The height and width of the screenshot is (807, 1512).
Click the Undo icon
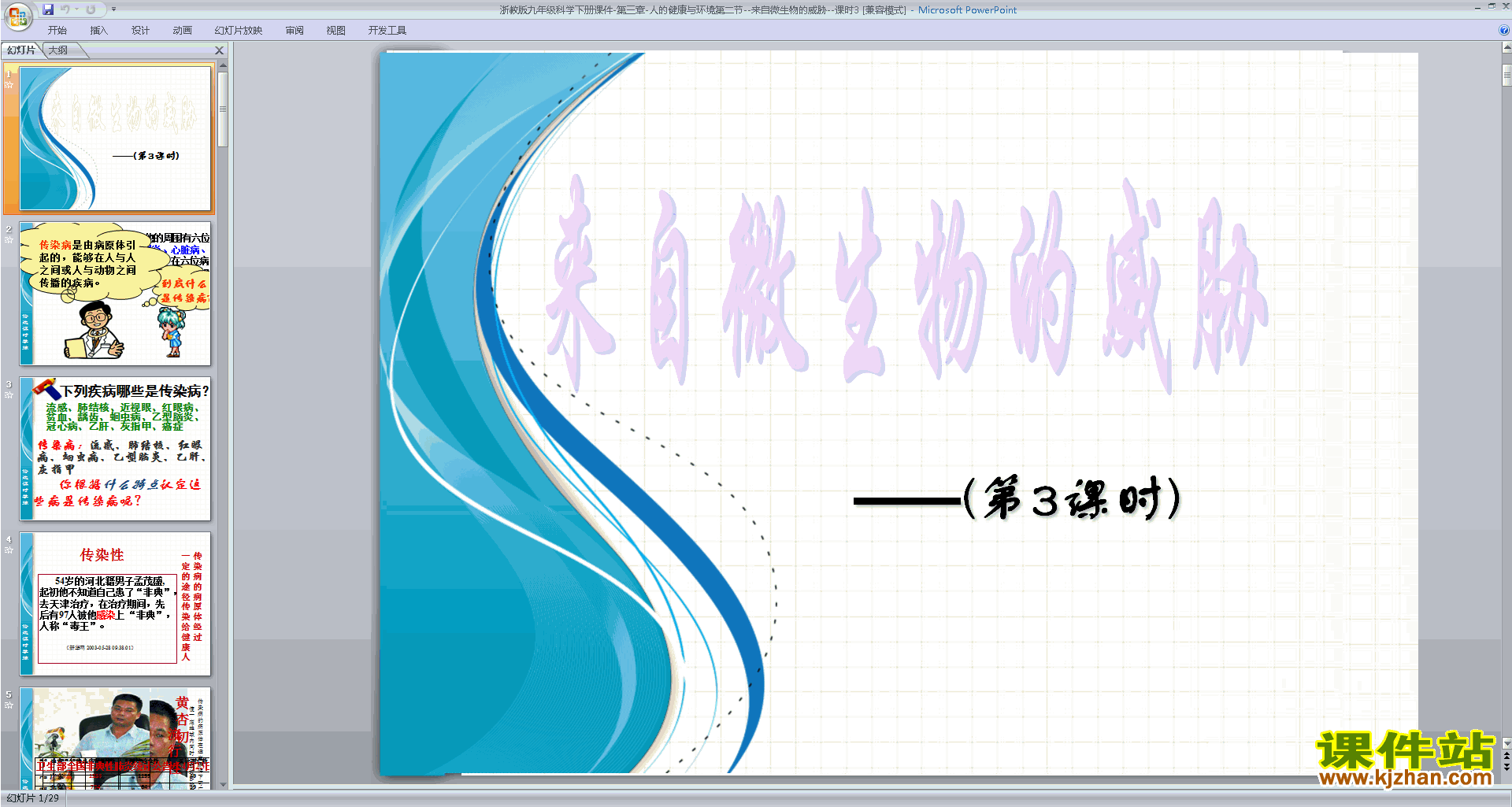[65, 9]
